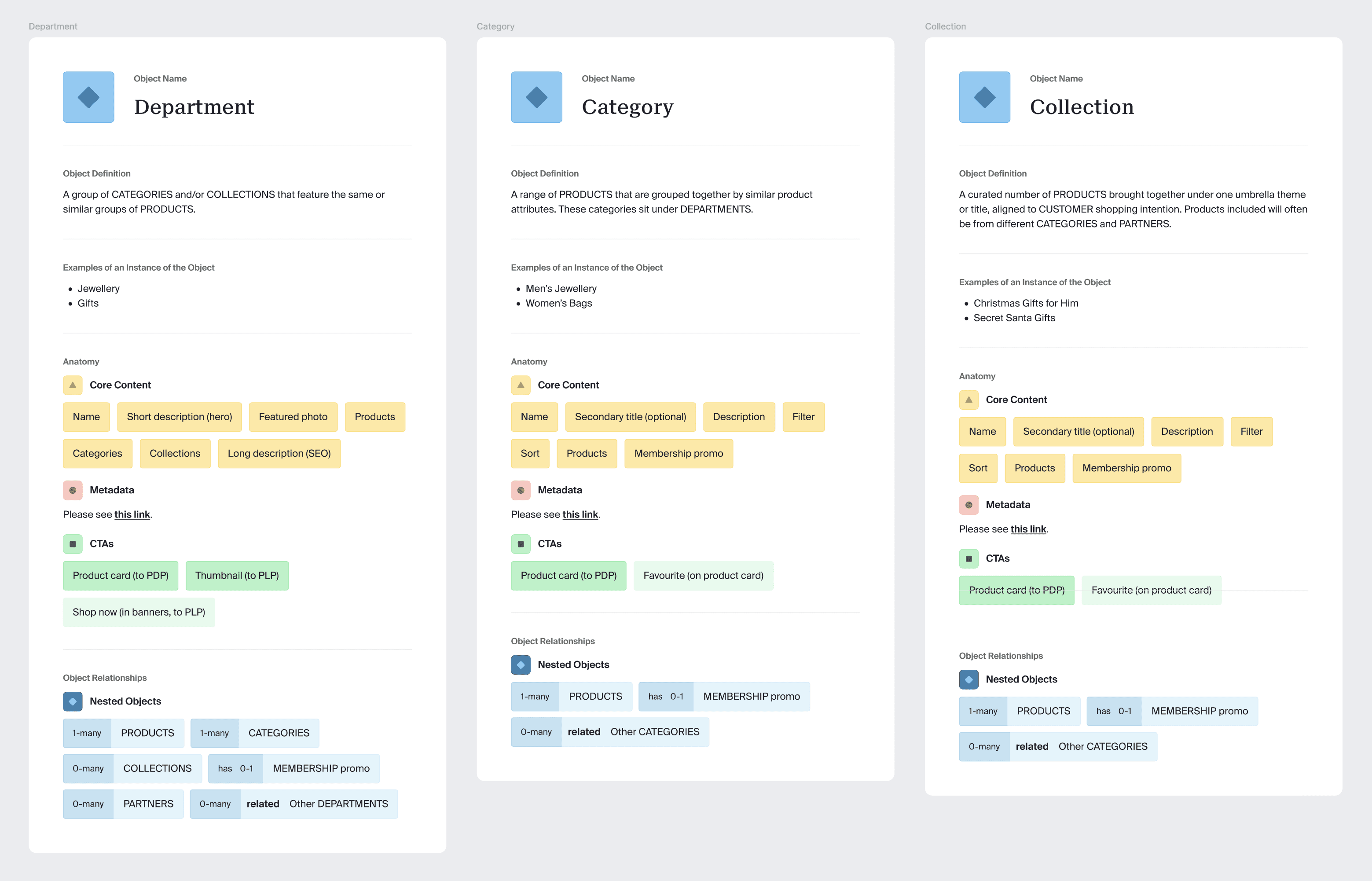Screen dimensions: 1372x881
Task: Click CTAs square icon in Collection card
Action: pos(968,558)
